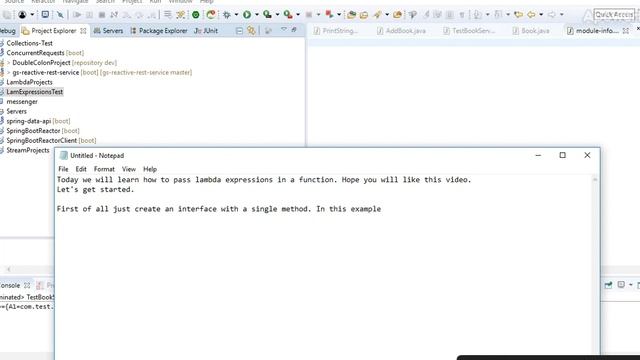The width and height of the screenshot is (640, 360).
Task: Close the Project Explorer view tab
Action: point(83,31)
